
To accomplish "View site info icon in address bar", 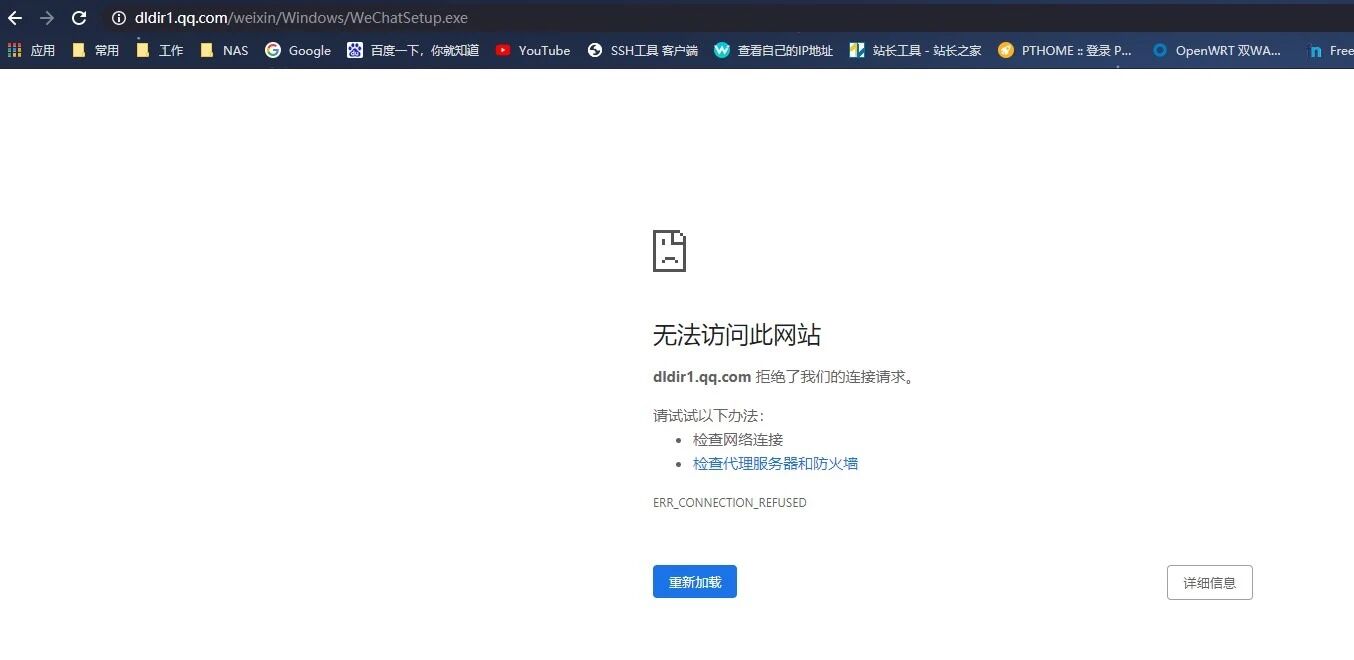I will coord(119,18).
